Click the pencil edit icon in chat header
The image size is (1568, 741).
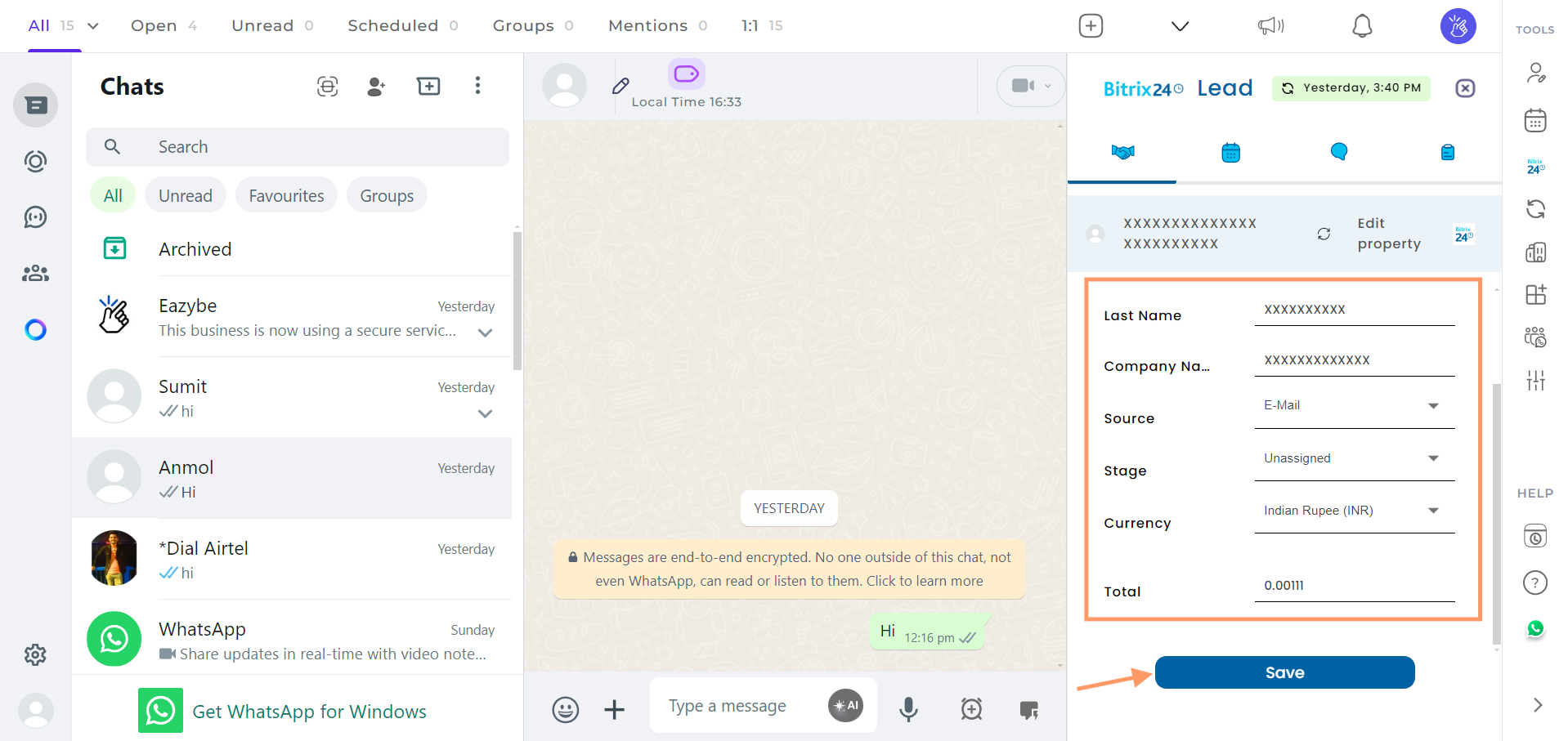(x=620, y=85)
